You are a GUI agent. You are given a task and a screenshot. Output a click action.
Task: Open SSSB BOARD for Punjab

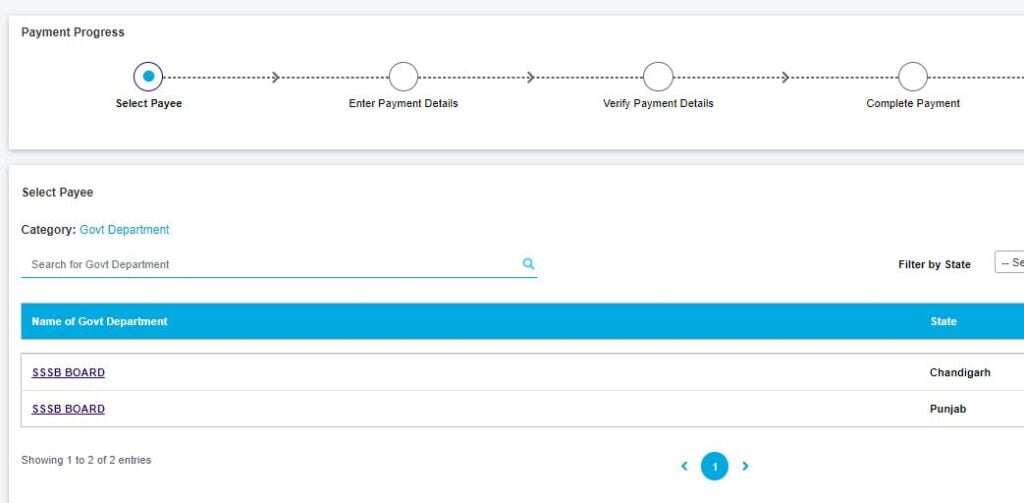[68, 409]
